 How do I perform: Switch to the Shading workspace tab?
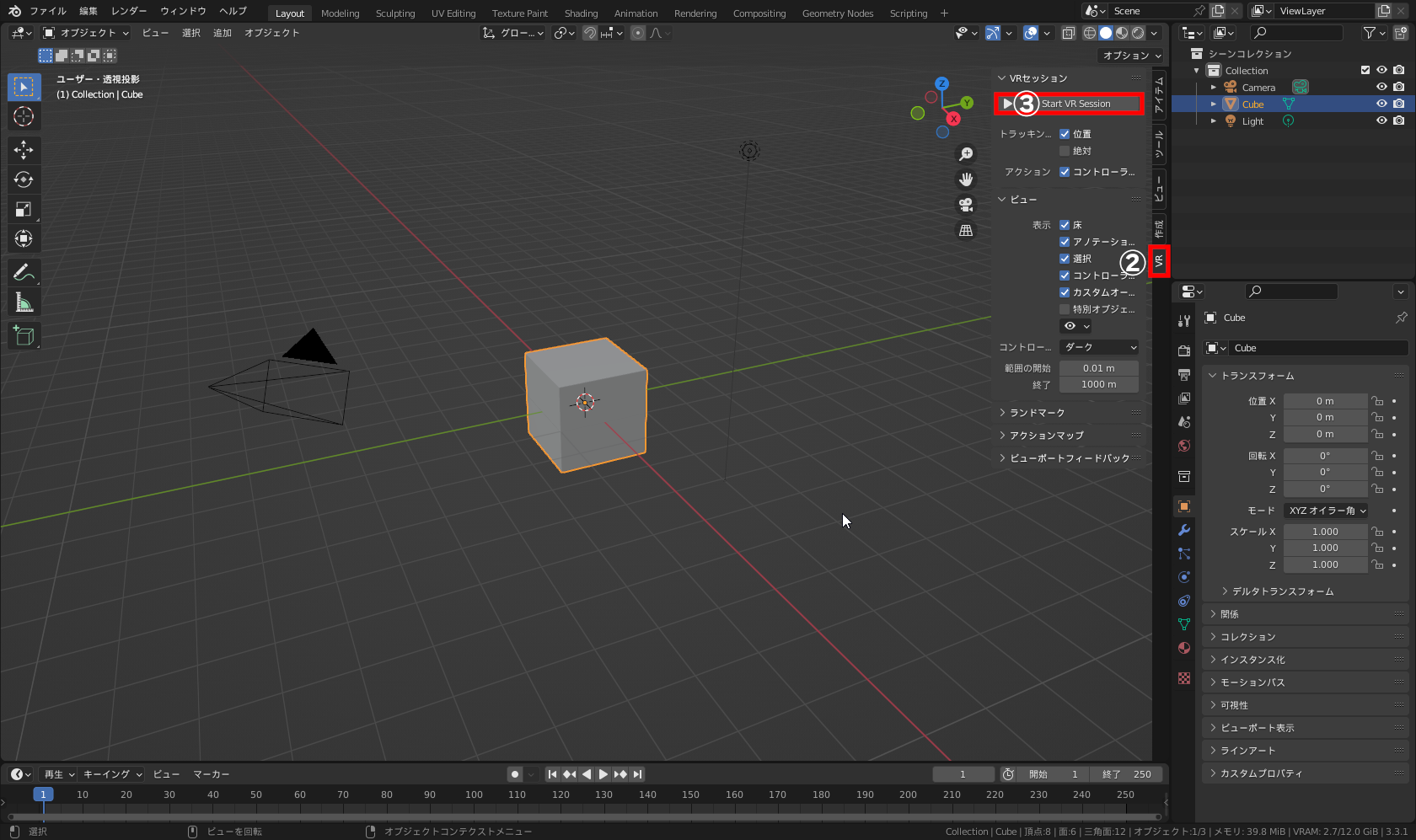[x=581, y=13]
